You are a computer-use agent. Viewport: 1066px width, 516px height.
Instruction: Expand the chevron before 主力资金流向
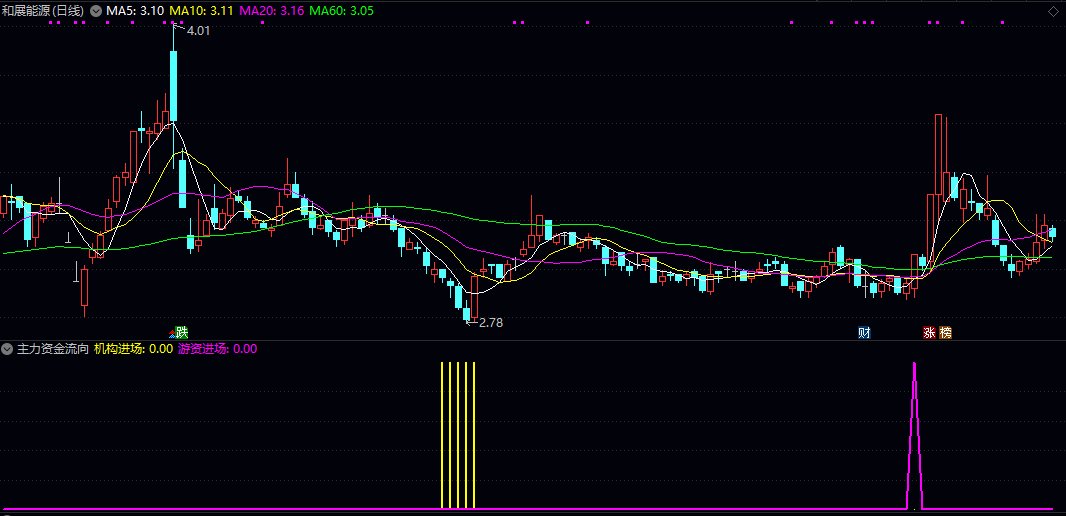pyautogui.click(x=7, y=349)
